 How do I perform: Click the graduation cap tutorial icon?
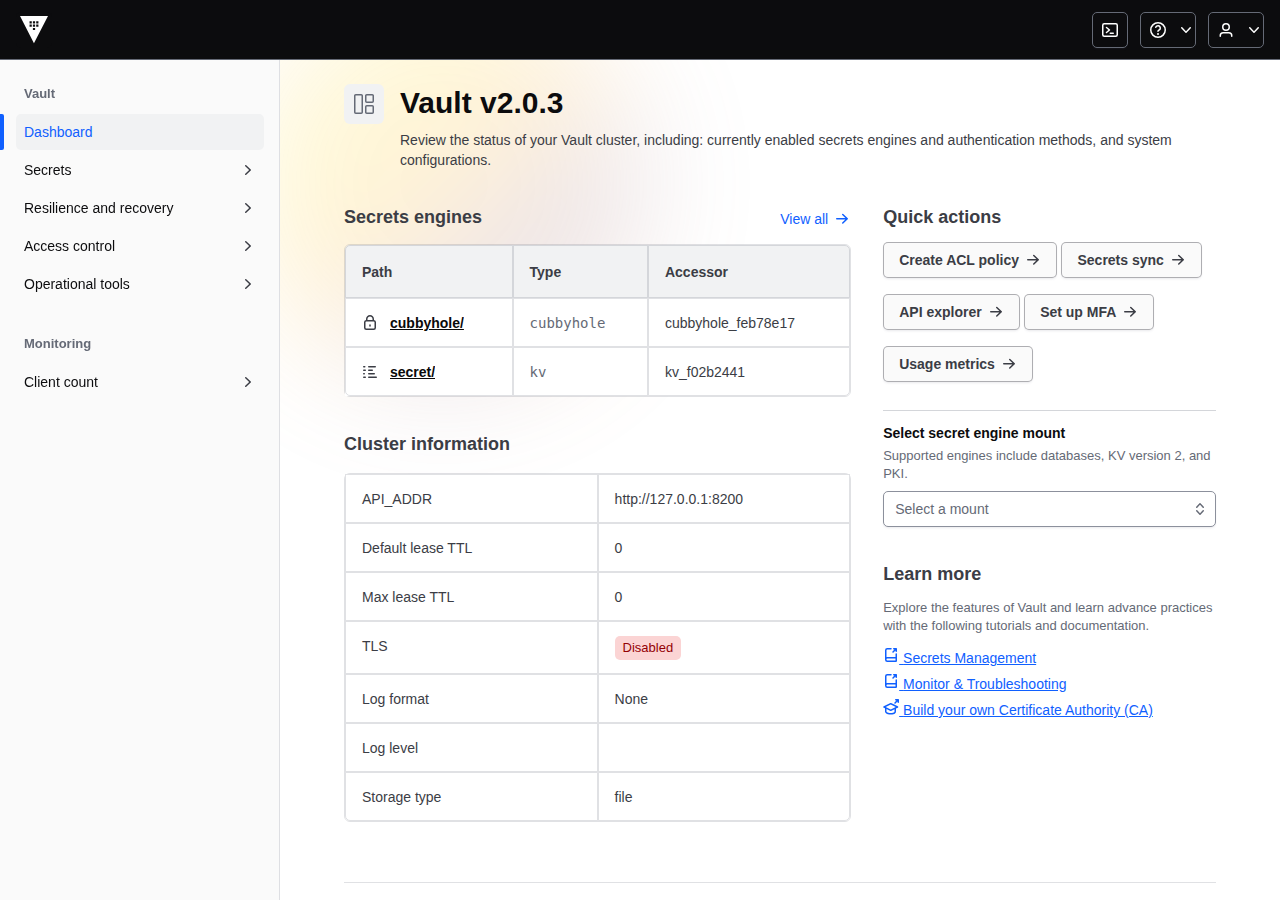click(891, 708)
